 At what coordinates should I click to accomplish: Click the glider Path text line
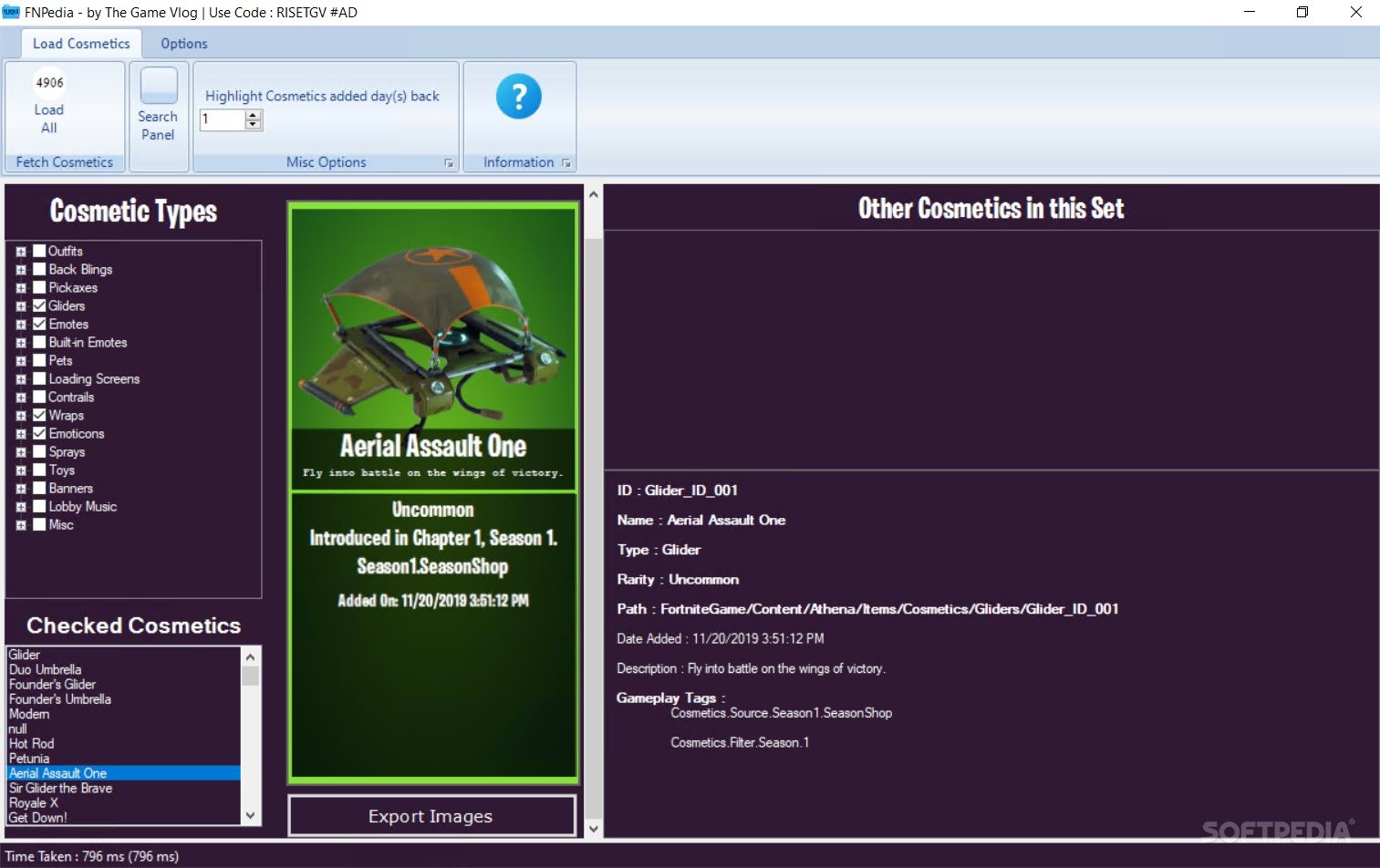pyautogui.click(x=867, y=609)
